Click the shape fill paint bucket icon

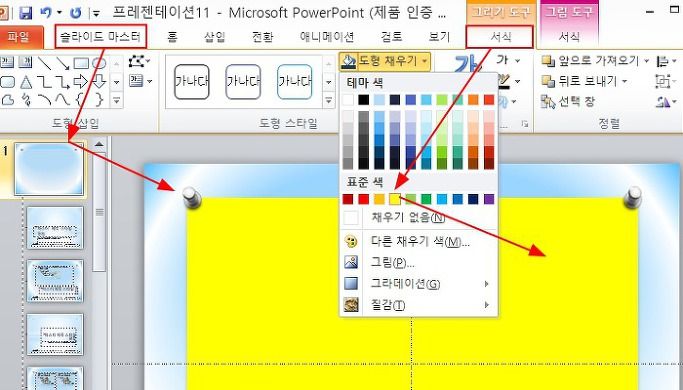click(348, 61)
